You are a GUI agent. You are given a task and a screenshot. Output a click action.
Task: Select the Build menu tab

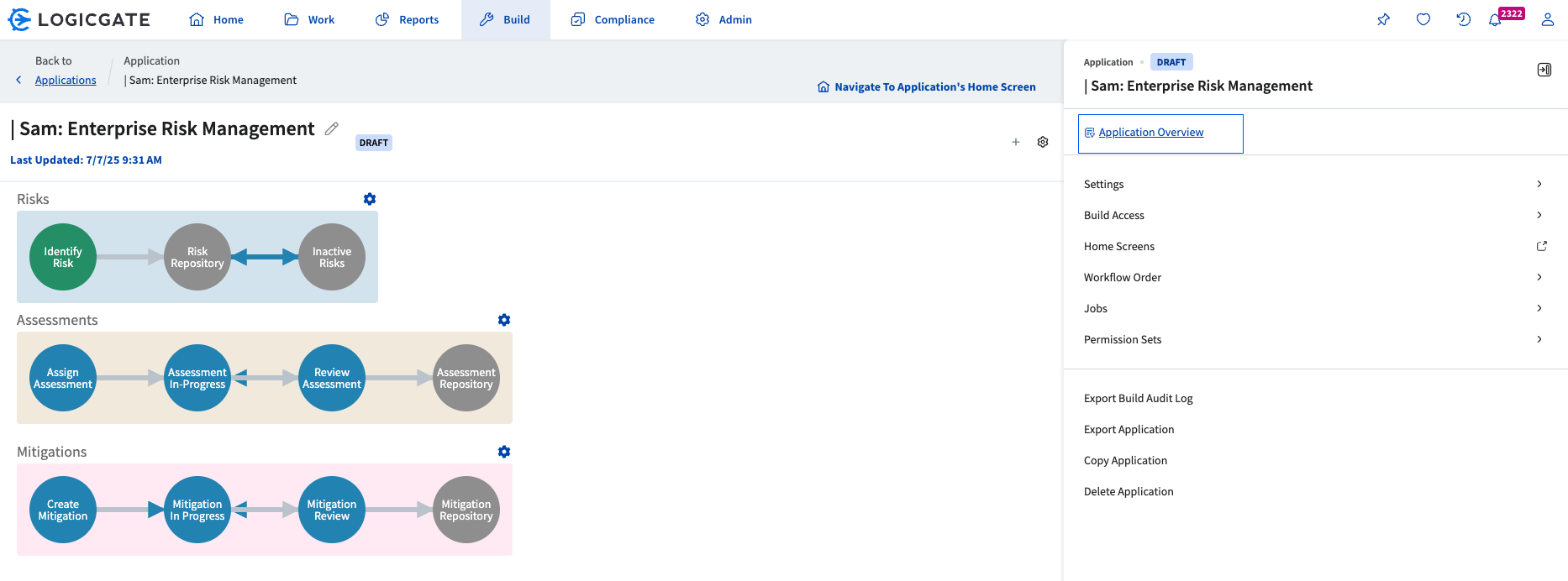pyautogui.click(x=506, y=19)
